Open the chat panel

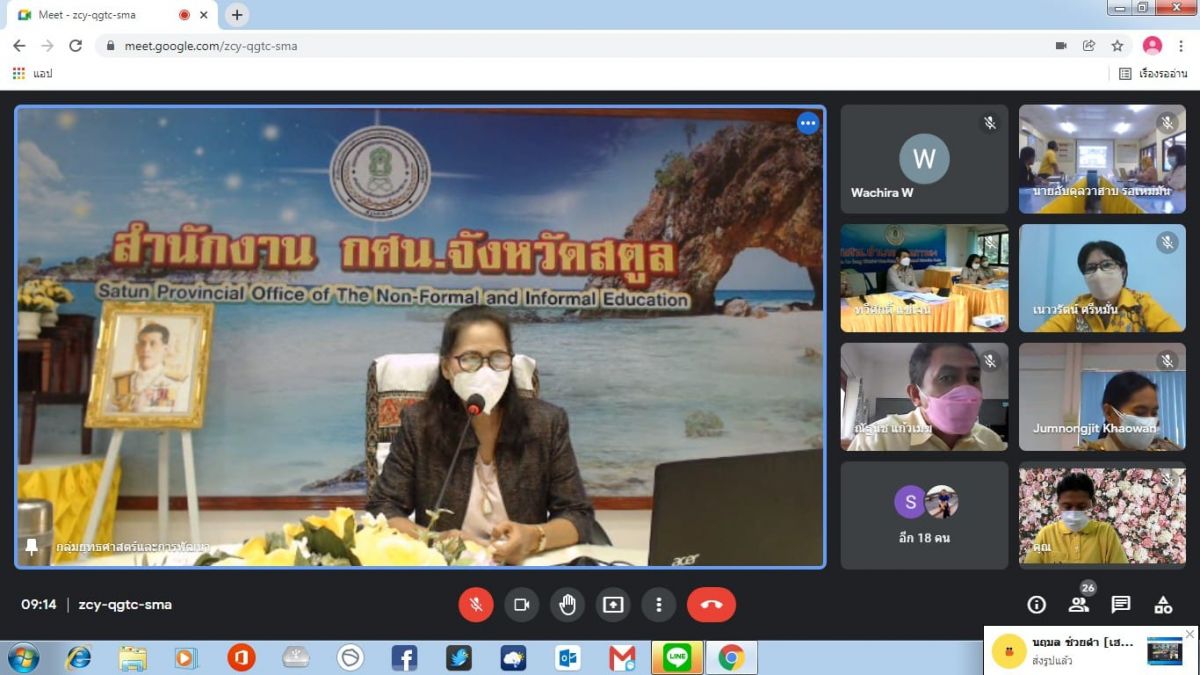click(x=1121, y=605)
